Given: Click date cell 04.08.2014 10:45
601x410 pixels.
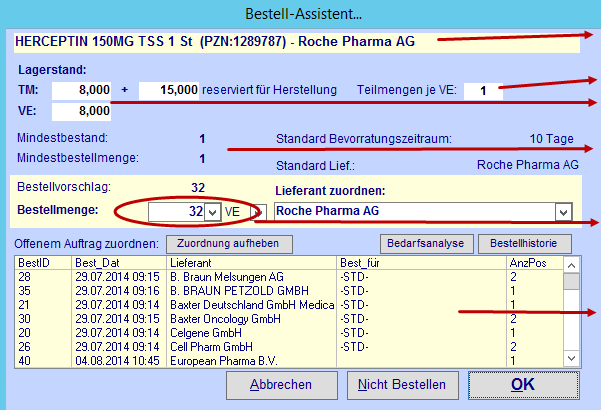Looking at the screenshot, I should point(117,361).
